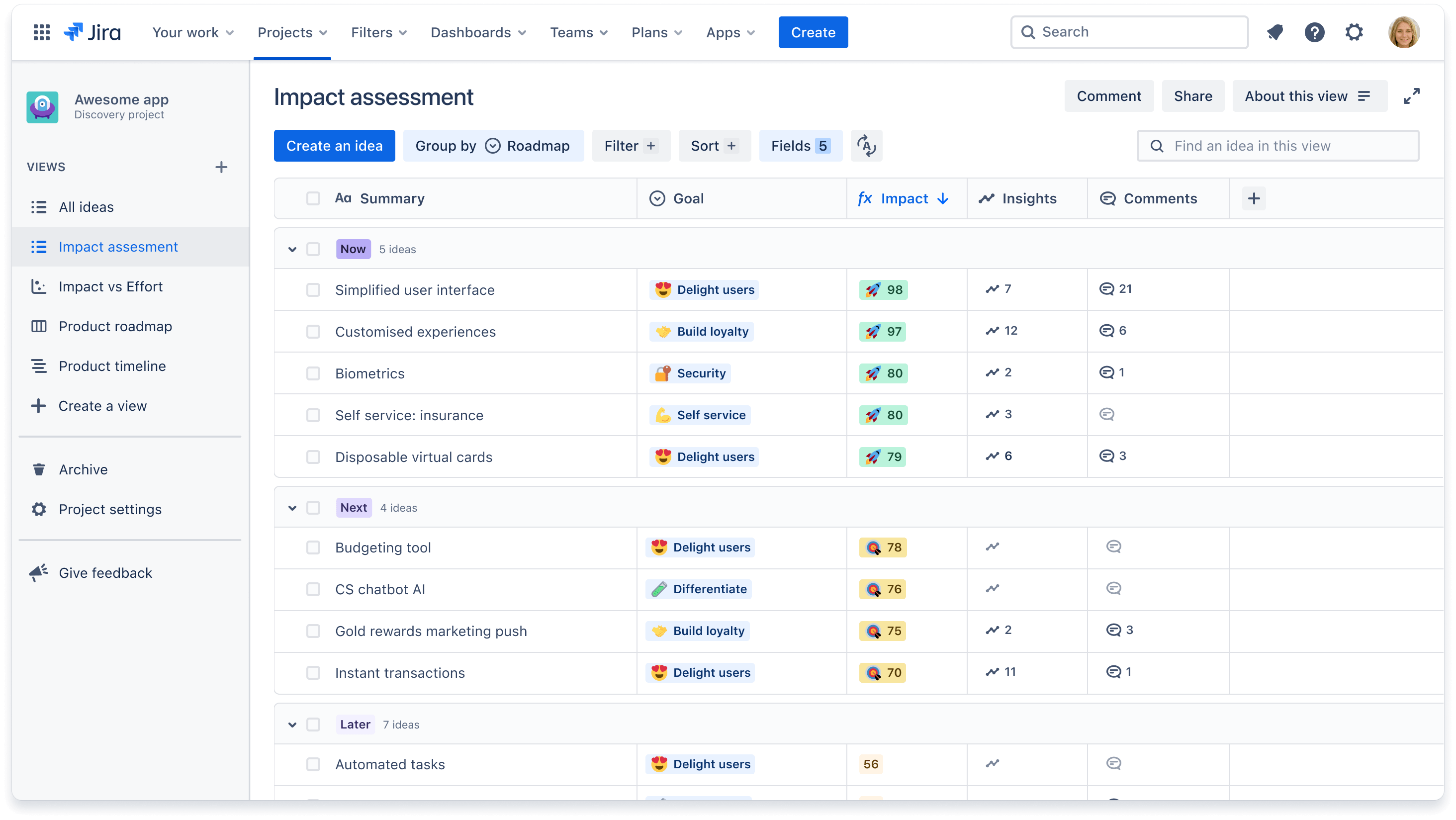Expand the Later roadmap group
This screenshot has width=1456, height=820.
(x=291, y=724)
